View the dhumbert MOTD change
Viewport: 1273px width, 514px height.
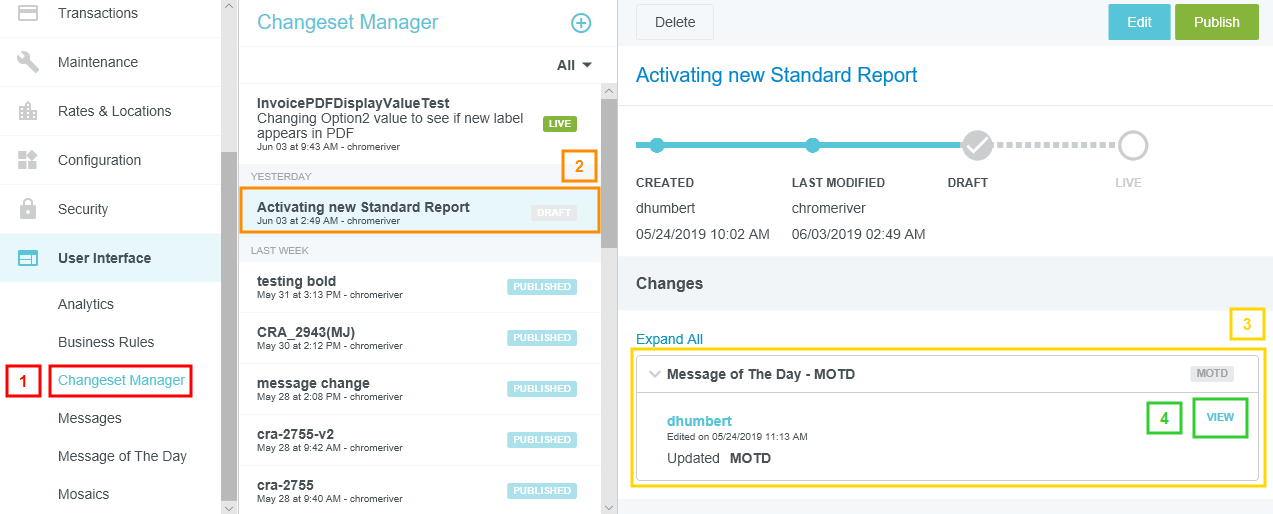pos(1220,417)
